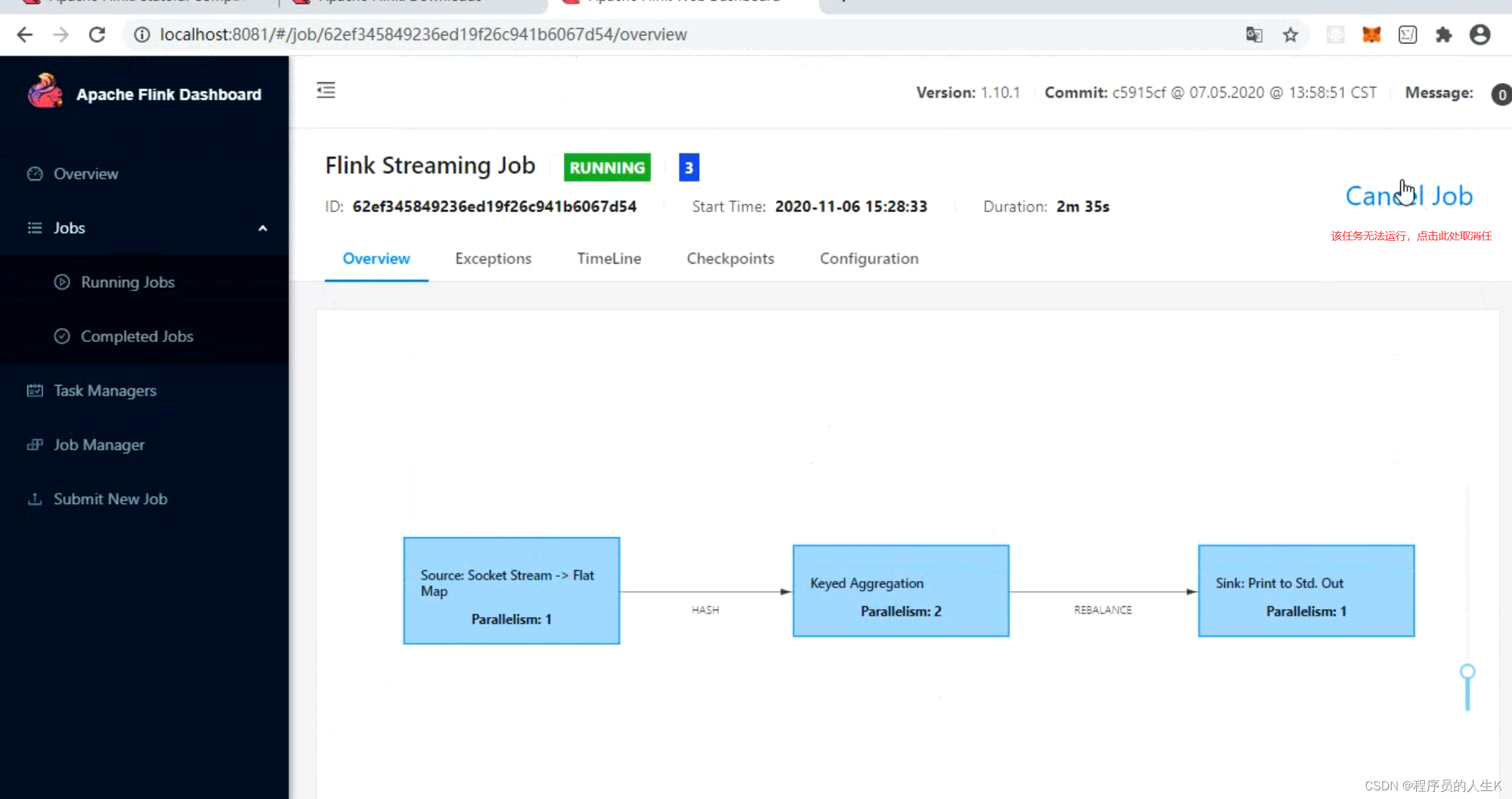The height and width of the screenshot is (799, 1512).
Task: Open Running Jobs in the sidebar
Action: point(127,282)
